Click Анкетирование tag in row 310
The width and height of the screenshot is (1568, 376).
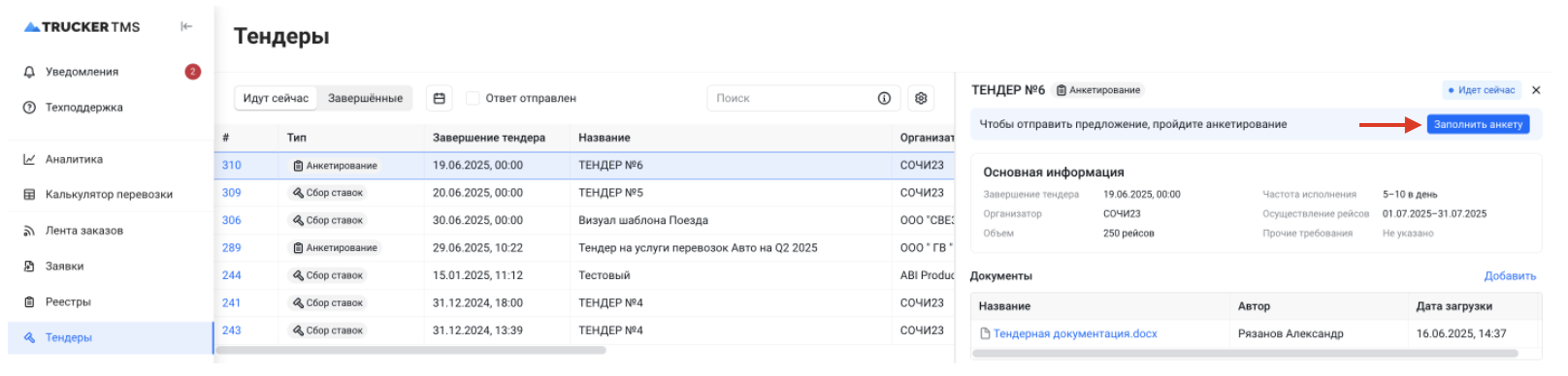click(335, 166)
